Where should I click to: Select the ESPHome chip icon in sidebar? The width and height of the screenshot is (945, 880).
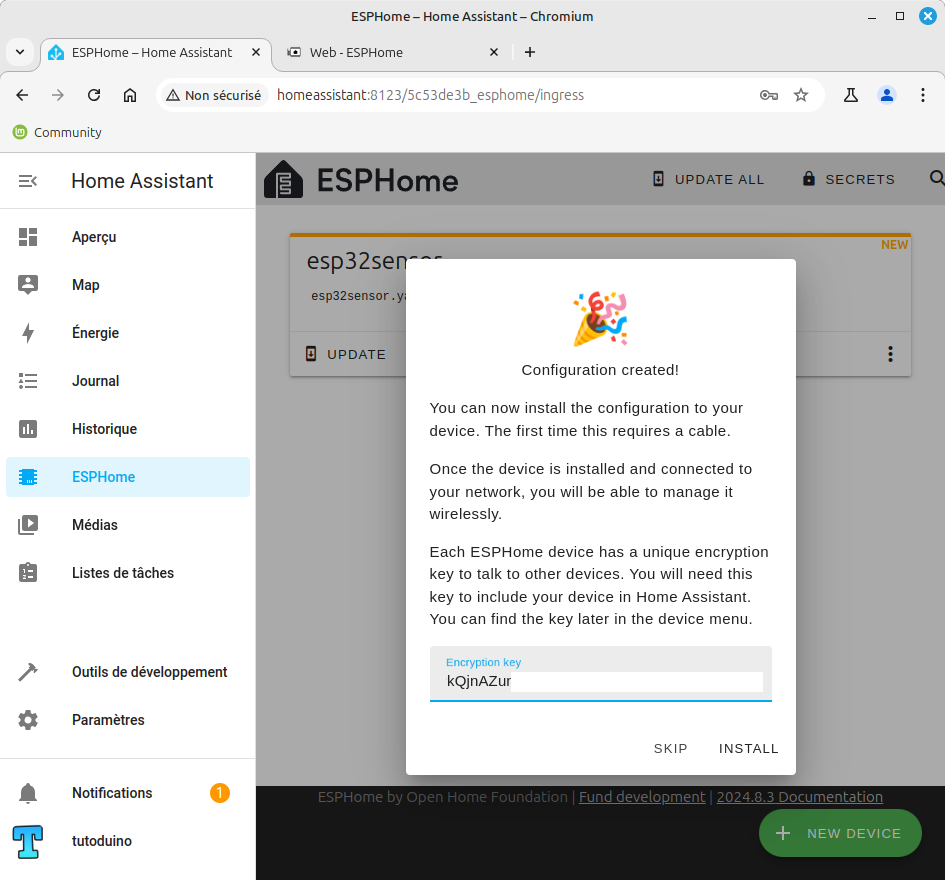[28, 477]
